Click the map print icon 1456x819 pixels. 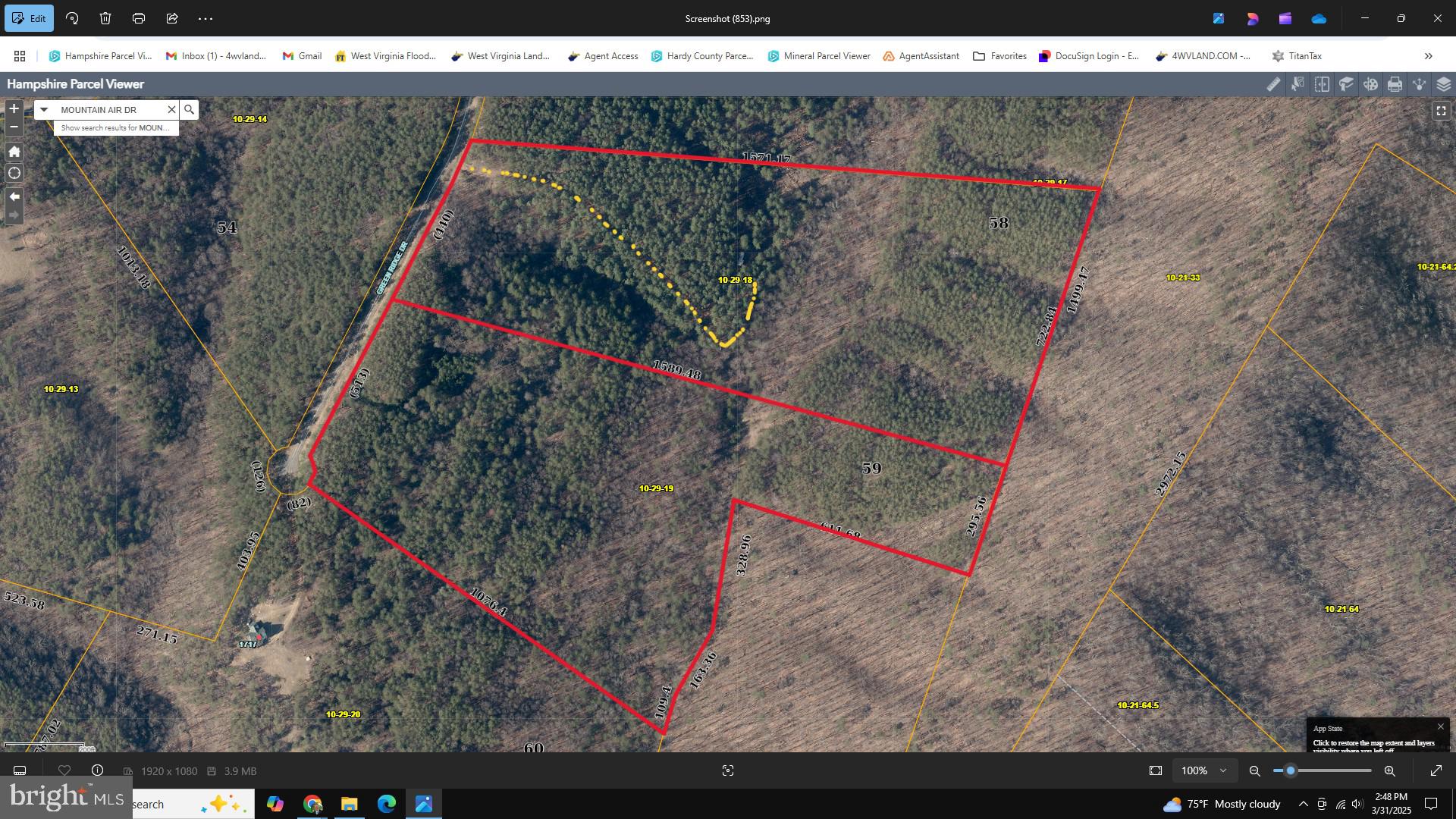[1395, 84]
